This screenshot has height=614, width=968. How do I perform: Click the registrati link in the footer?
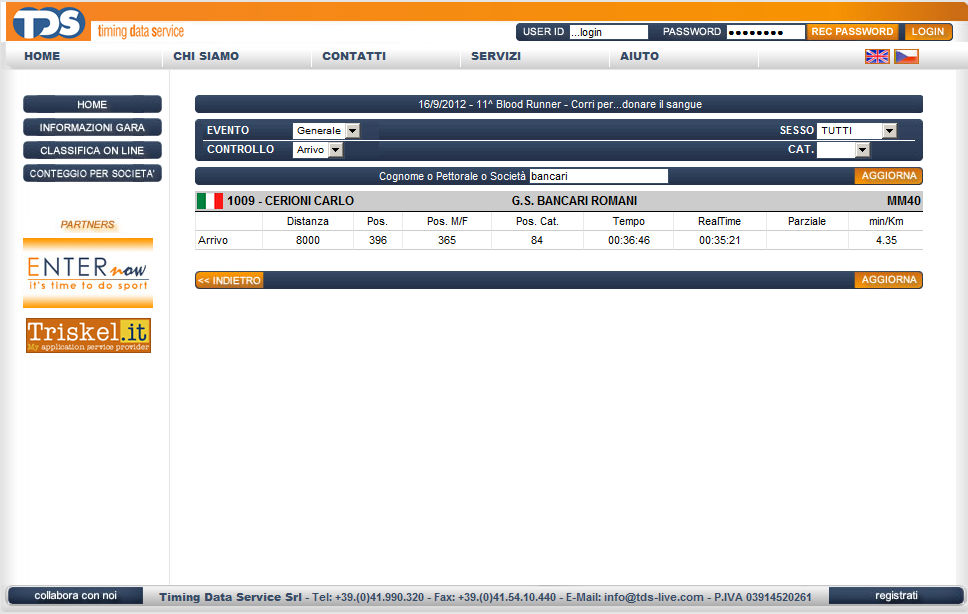click(895, 596)
